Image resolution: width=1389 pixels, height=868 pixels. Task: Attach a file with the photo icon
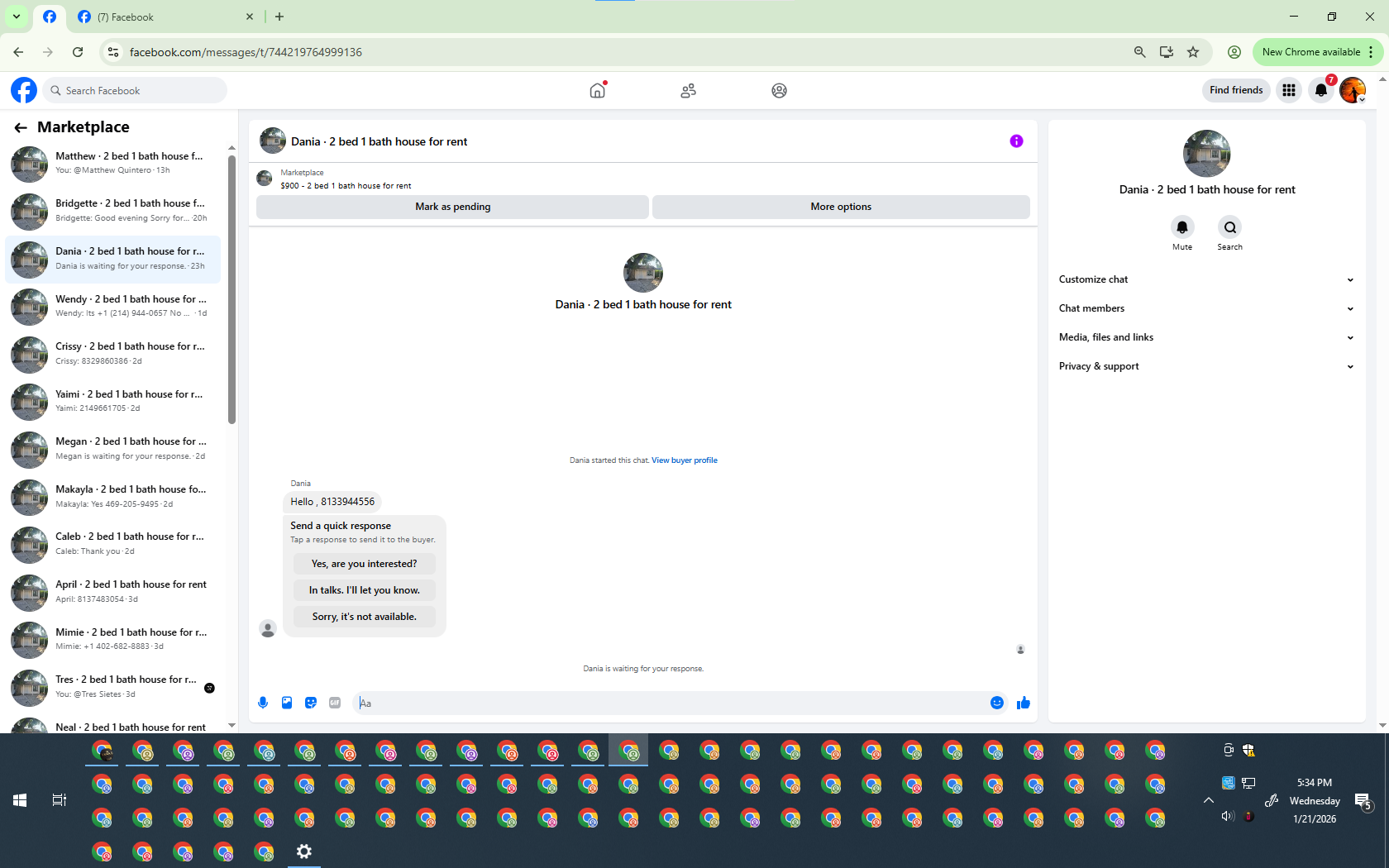pyautogui.click(x=287, y=703)
